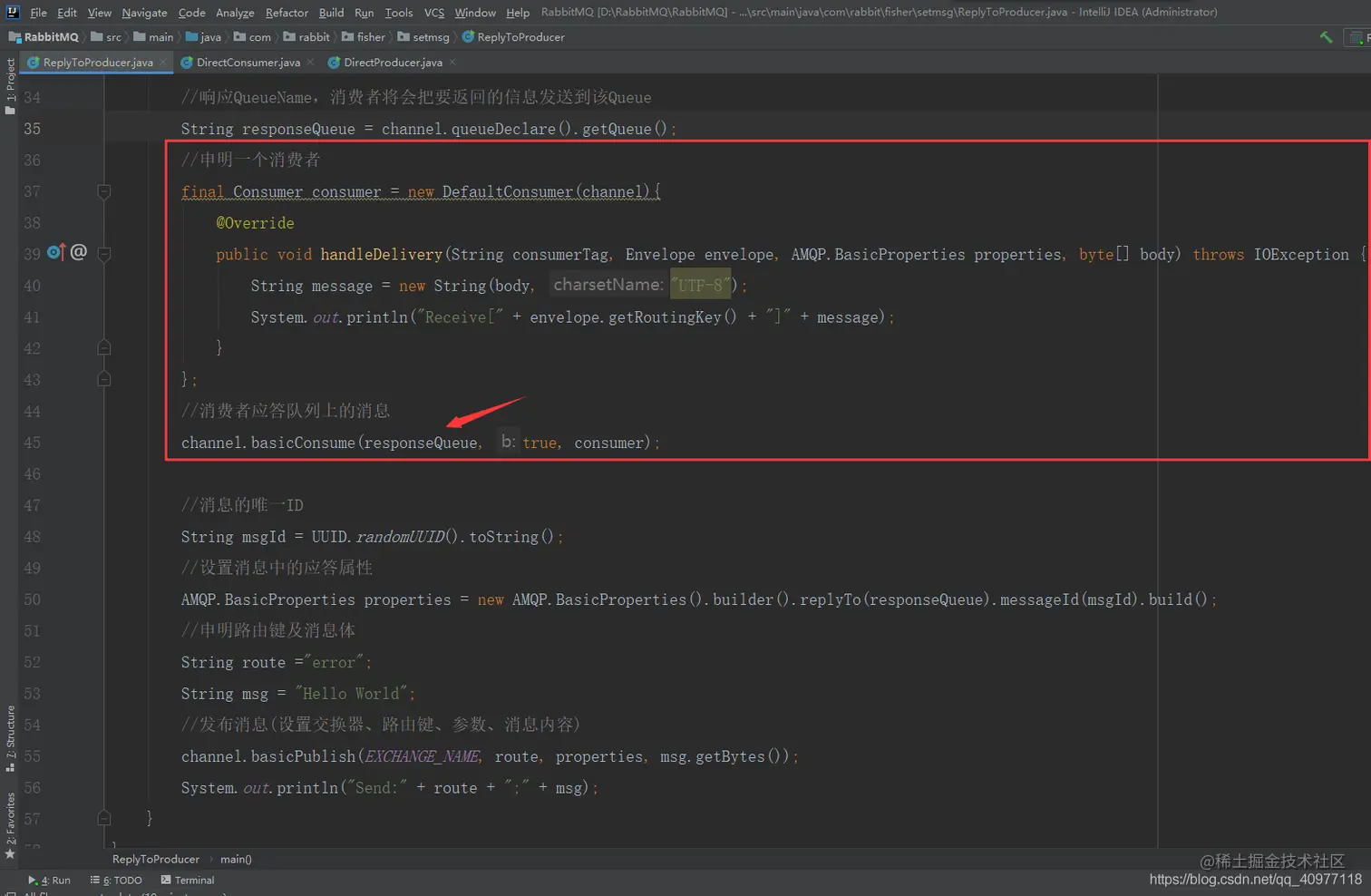The width and height of the screenshot is (1371, 896).
Task: Open the File menu
Action: [x=38, y=13]
